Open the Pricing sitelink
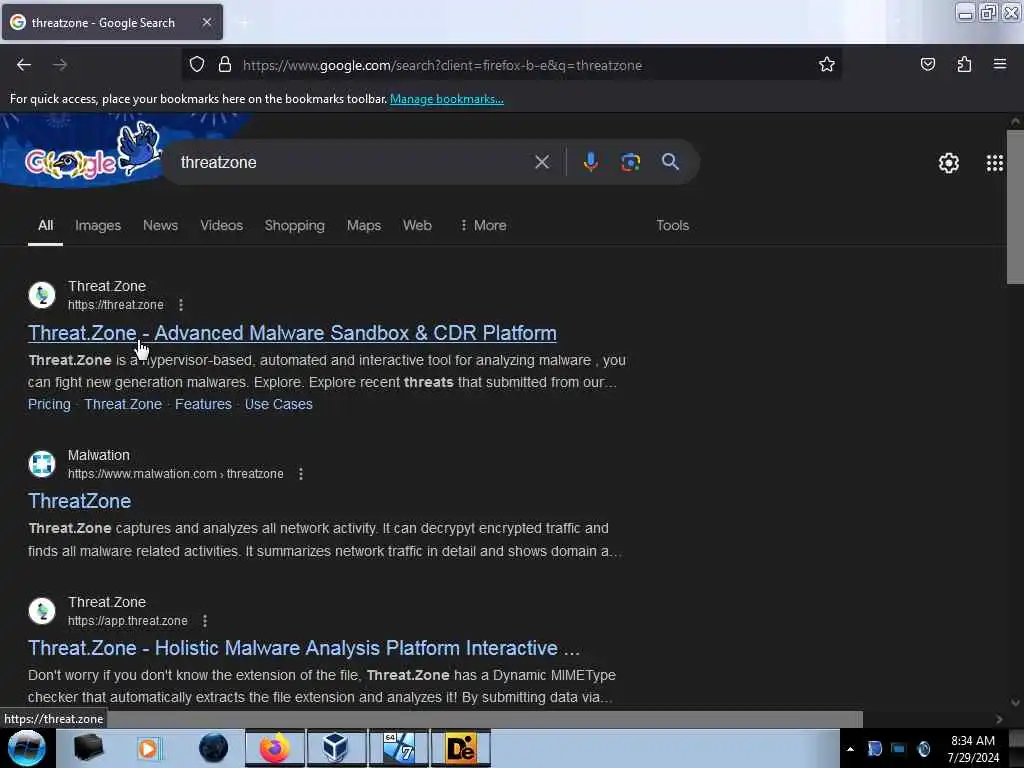Image resolution: width=1024 pixels, height=768 pixels. pyautogui.click(x=49, y=404)
